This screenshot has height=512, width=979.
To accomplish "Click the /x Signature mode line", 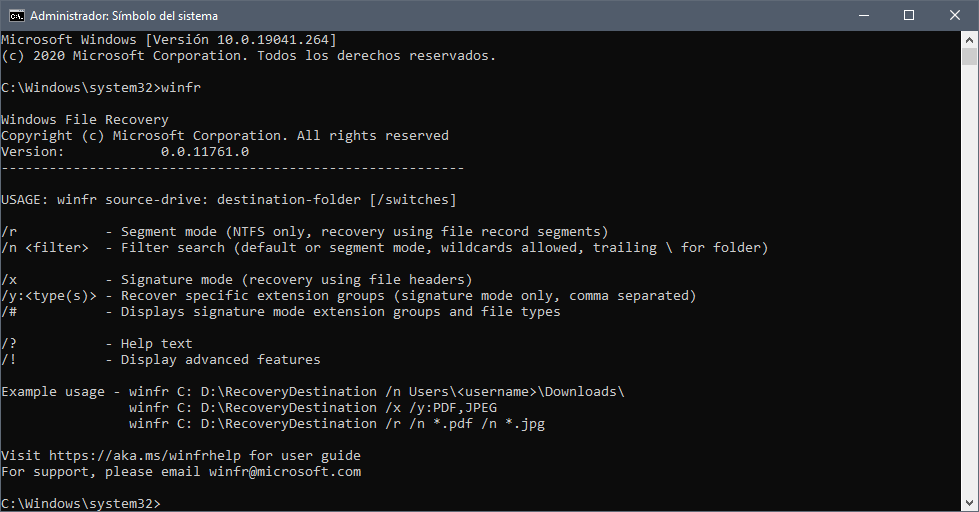I will pyautogui.click(x=237, y=280).
